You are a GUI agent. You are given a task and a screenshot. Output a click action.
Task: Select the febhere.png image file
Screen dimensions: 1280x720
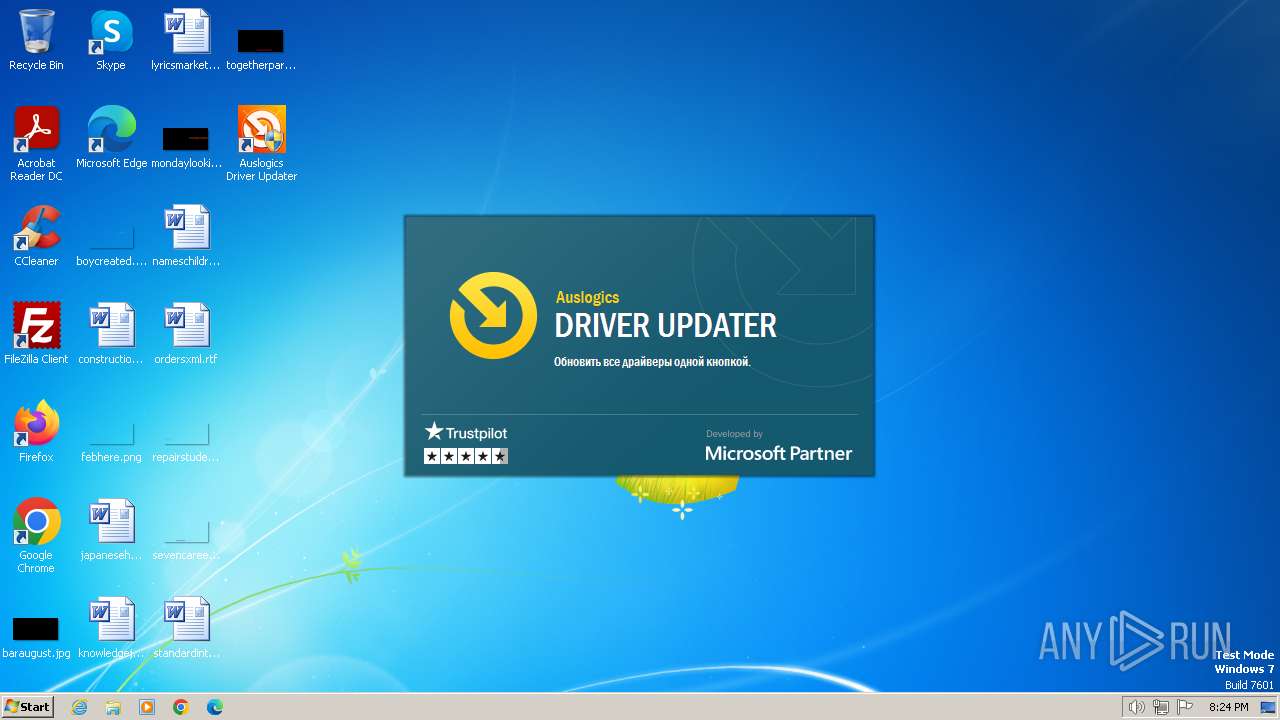[x=111, y=440]
